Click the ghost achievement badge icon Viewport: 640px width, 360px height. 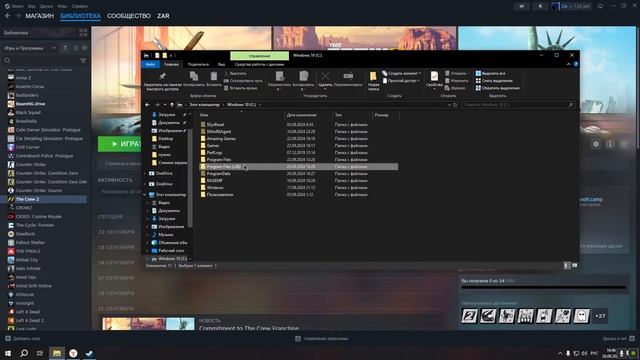[582, 316]
